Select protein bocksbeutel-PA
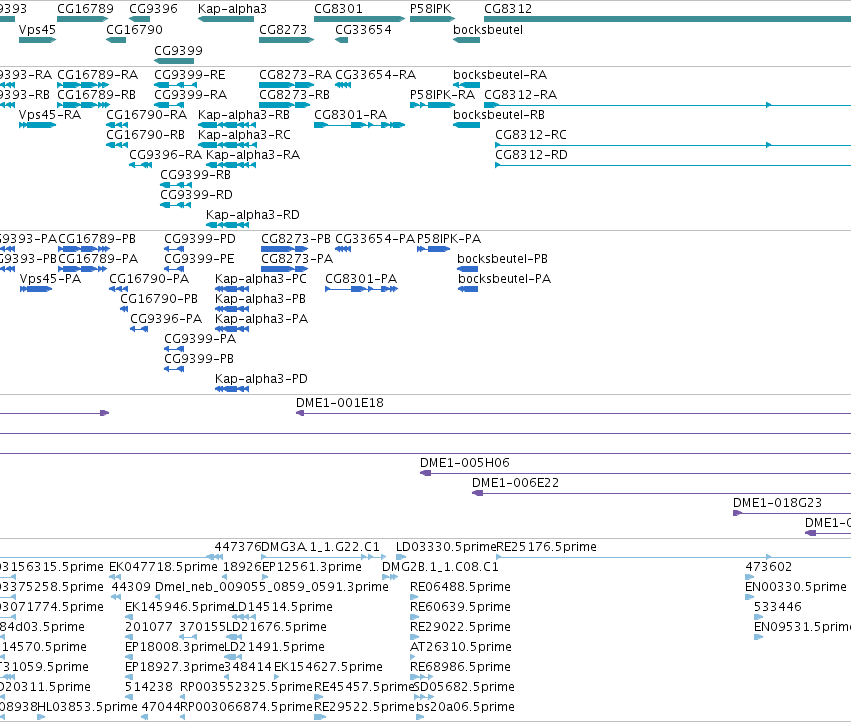This screenshot has height=722, width=851. point(504,278)
